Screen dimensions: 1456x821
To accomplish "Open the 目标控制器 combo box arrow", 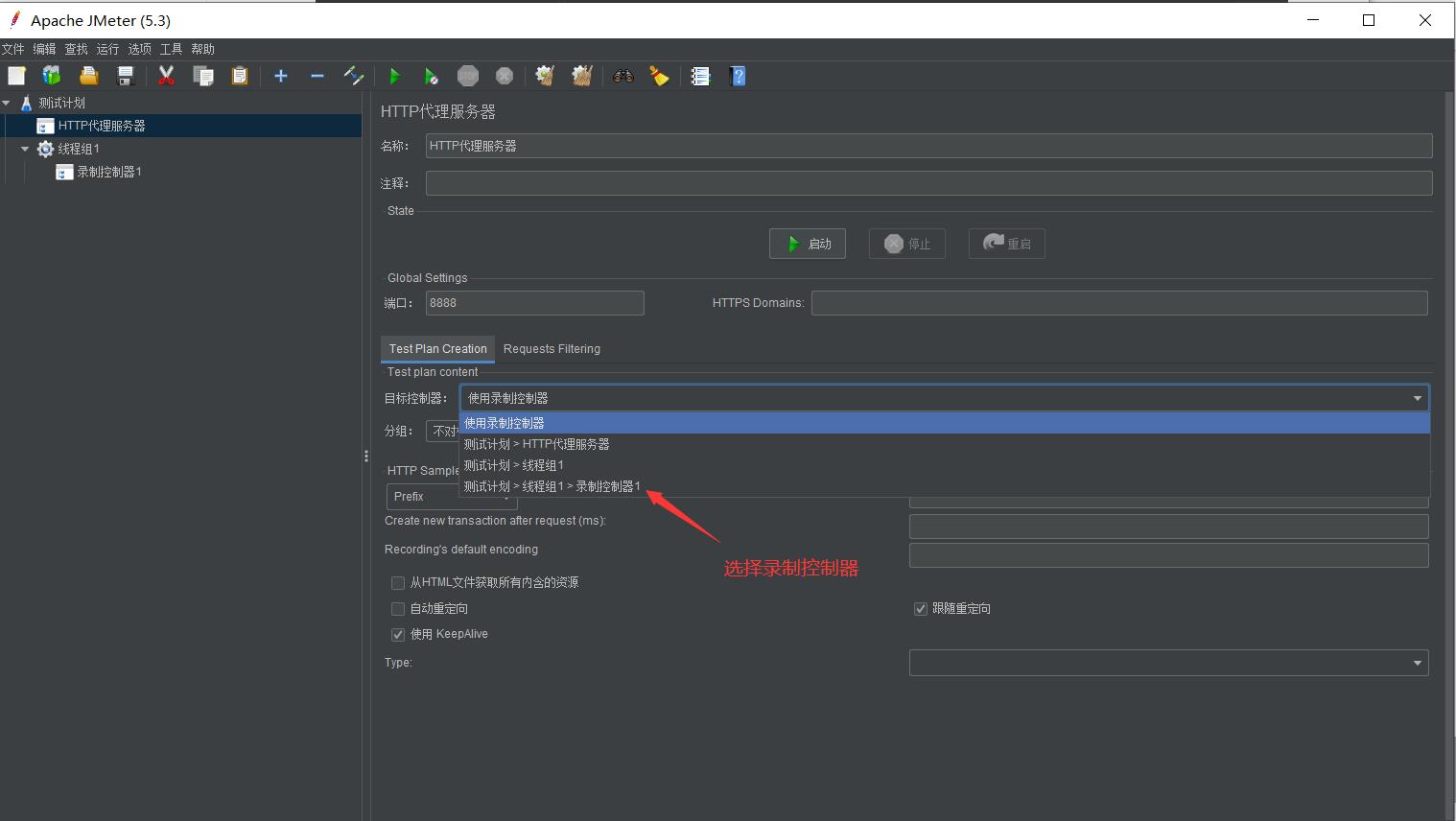I will click(1417, 398).
